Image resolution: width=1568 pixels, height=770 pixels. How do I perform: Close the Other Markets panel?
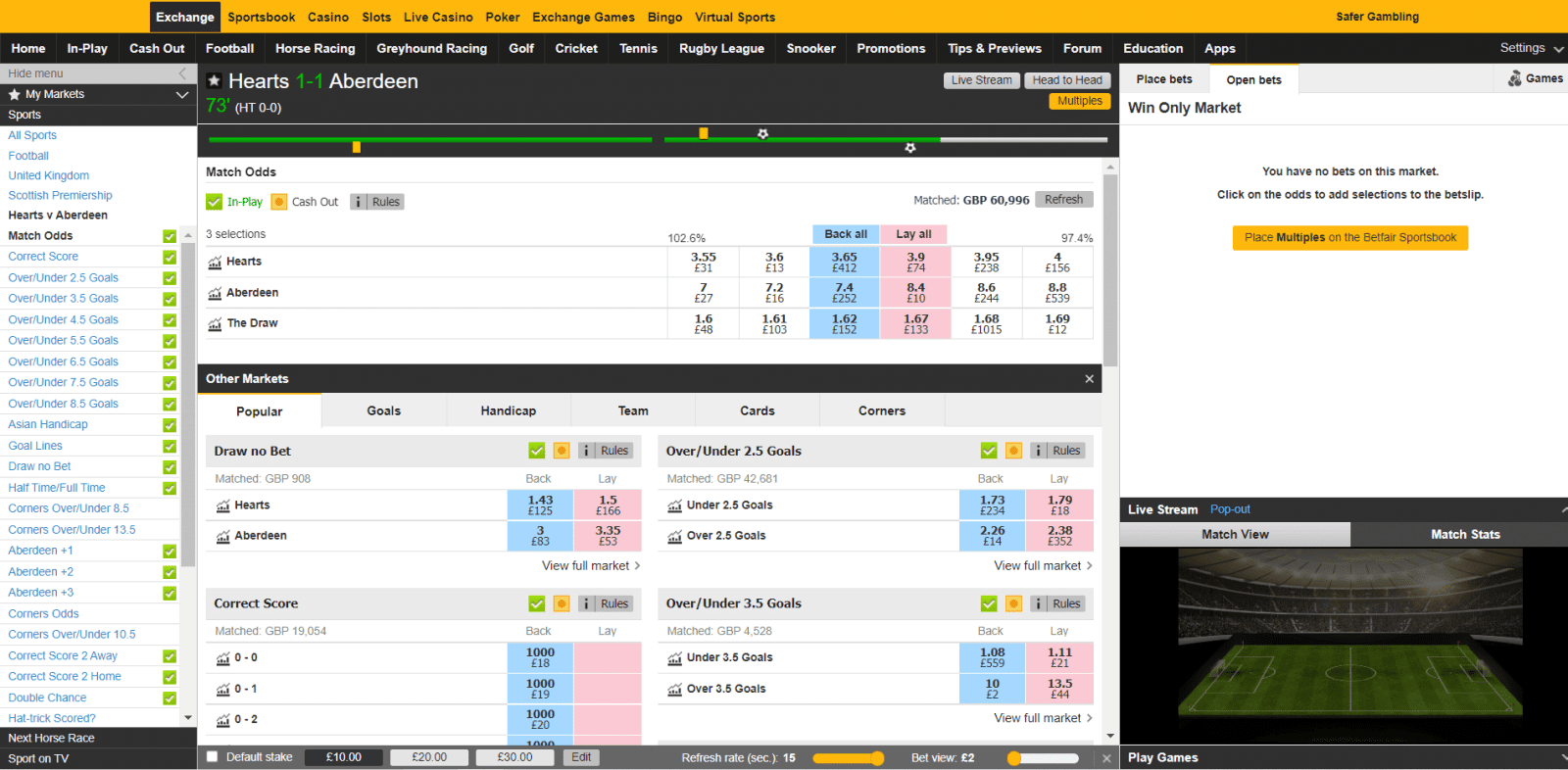[x=1089, y=379]
